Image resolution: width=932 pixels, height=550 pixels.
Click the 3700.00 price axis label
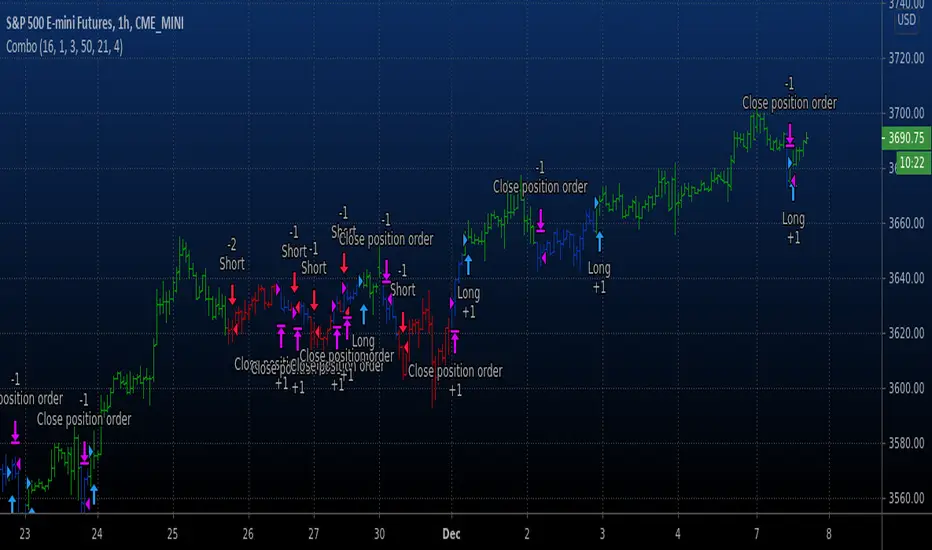906,113
